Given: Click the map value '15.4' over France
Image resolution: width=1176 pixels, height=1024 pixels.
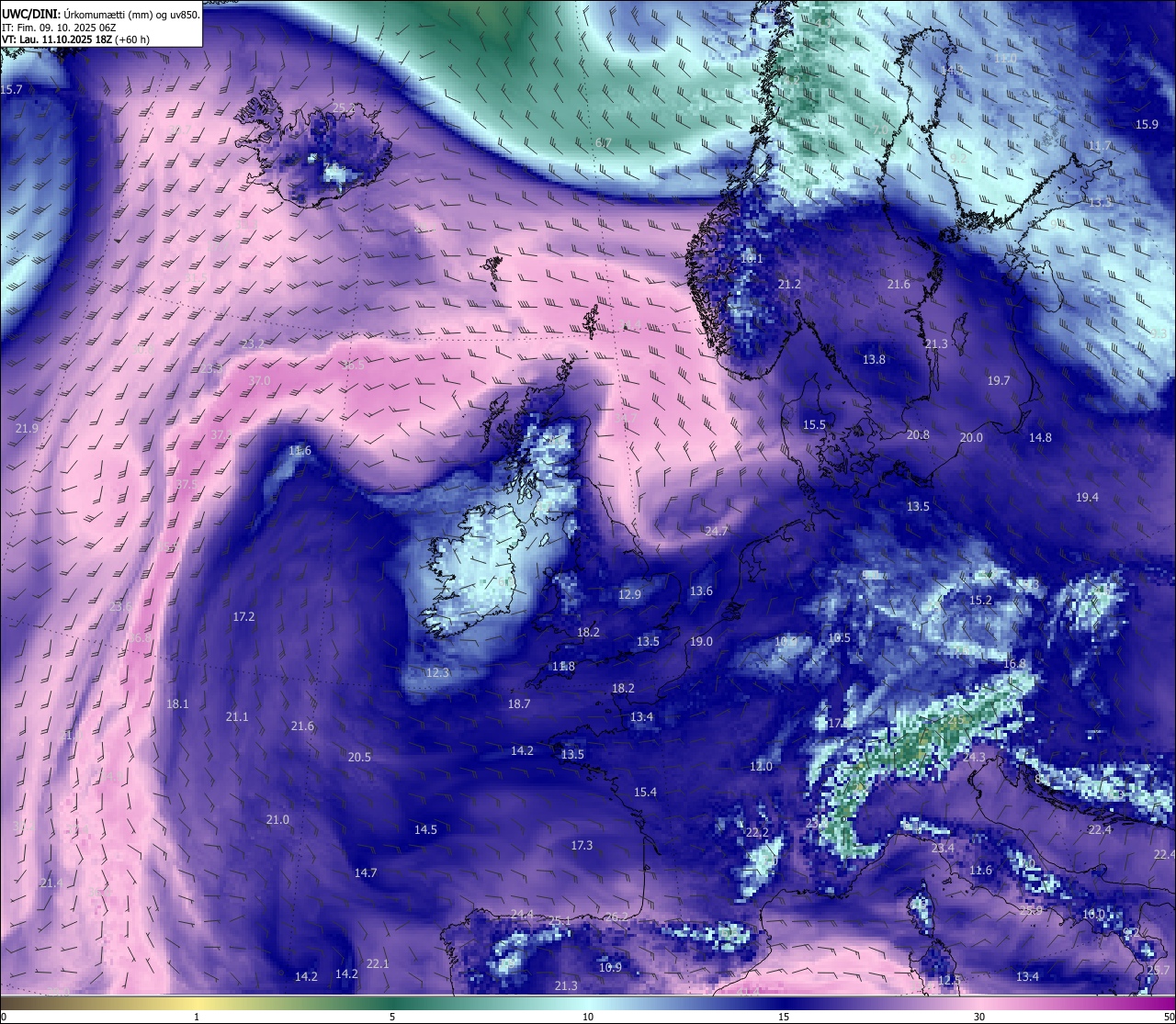Looking at the screenshot, I should coord(645,793).
